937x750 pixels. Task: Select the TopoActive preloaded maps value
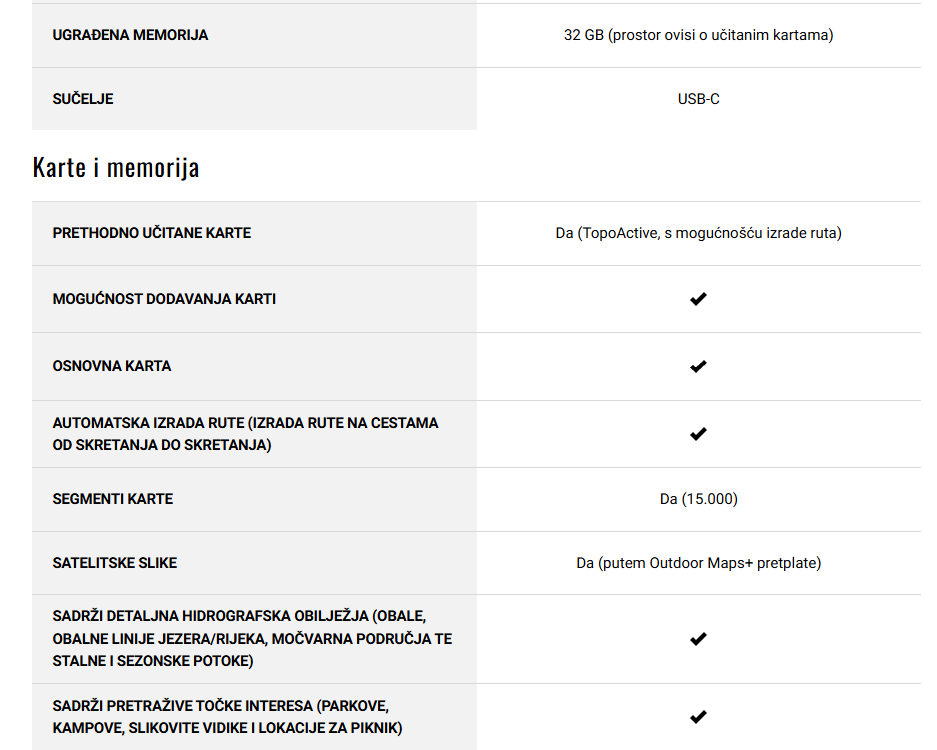699,233
